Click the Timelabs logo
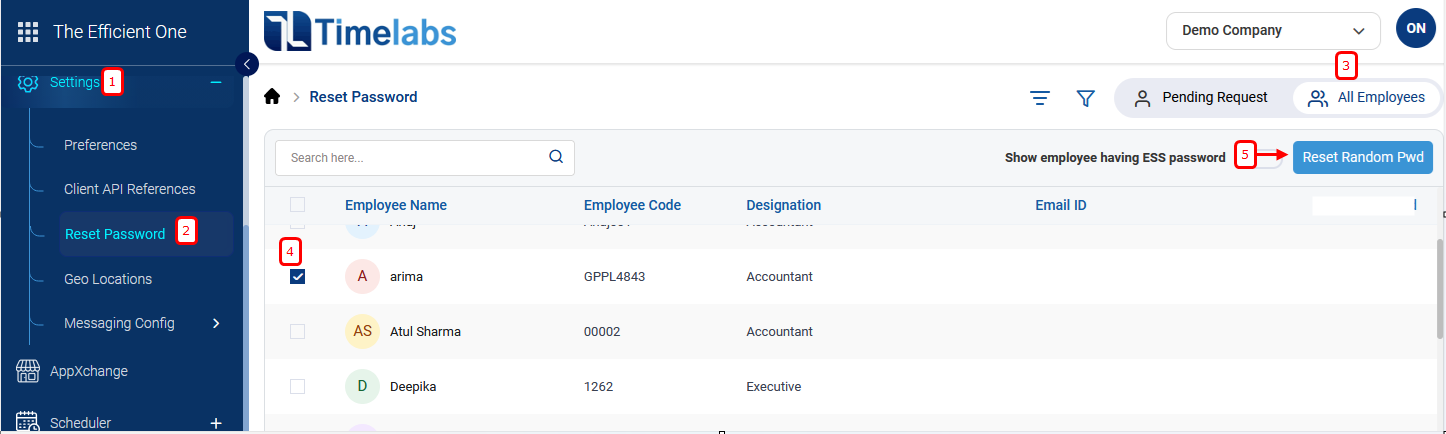This screenshot has height=434, width=1446. point(360,32)
